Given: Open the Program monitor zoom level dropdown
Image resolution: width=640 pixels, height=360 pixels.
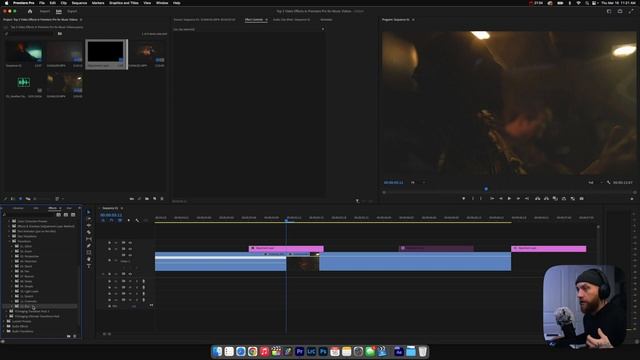Looking at the screenshot, I should [x=418, y=182].
